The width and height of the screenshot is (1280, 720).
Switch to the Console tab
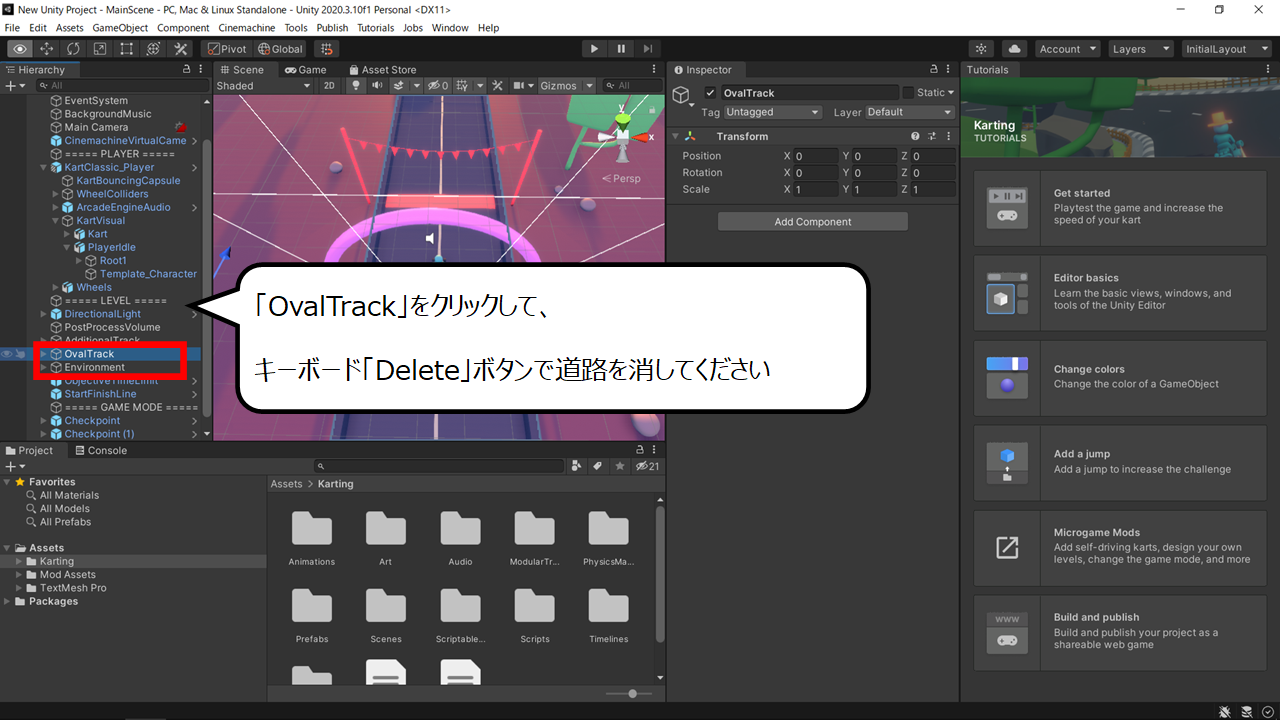[100, 451]
